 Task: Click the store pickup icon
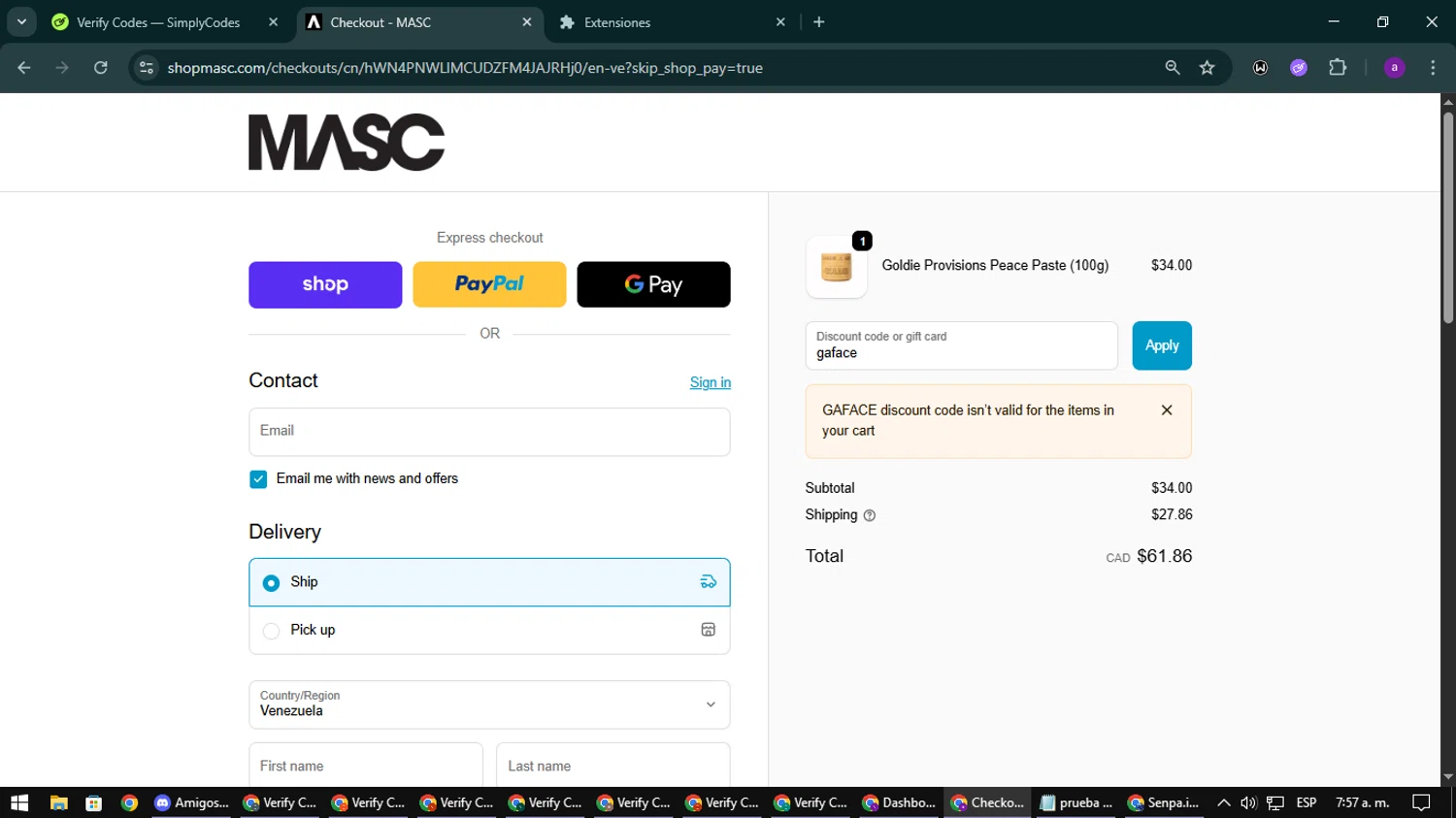click(709, 630)
